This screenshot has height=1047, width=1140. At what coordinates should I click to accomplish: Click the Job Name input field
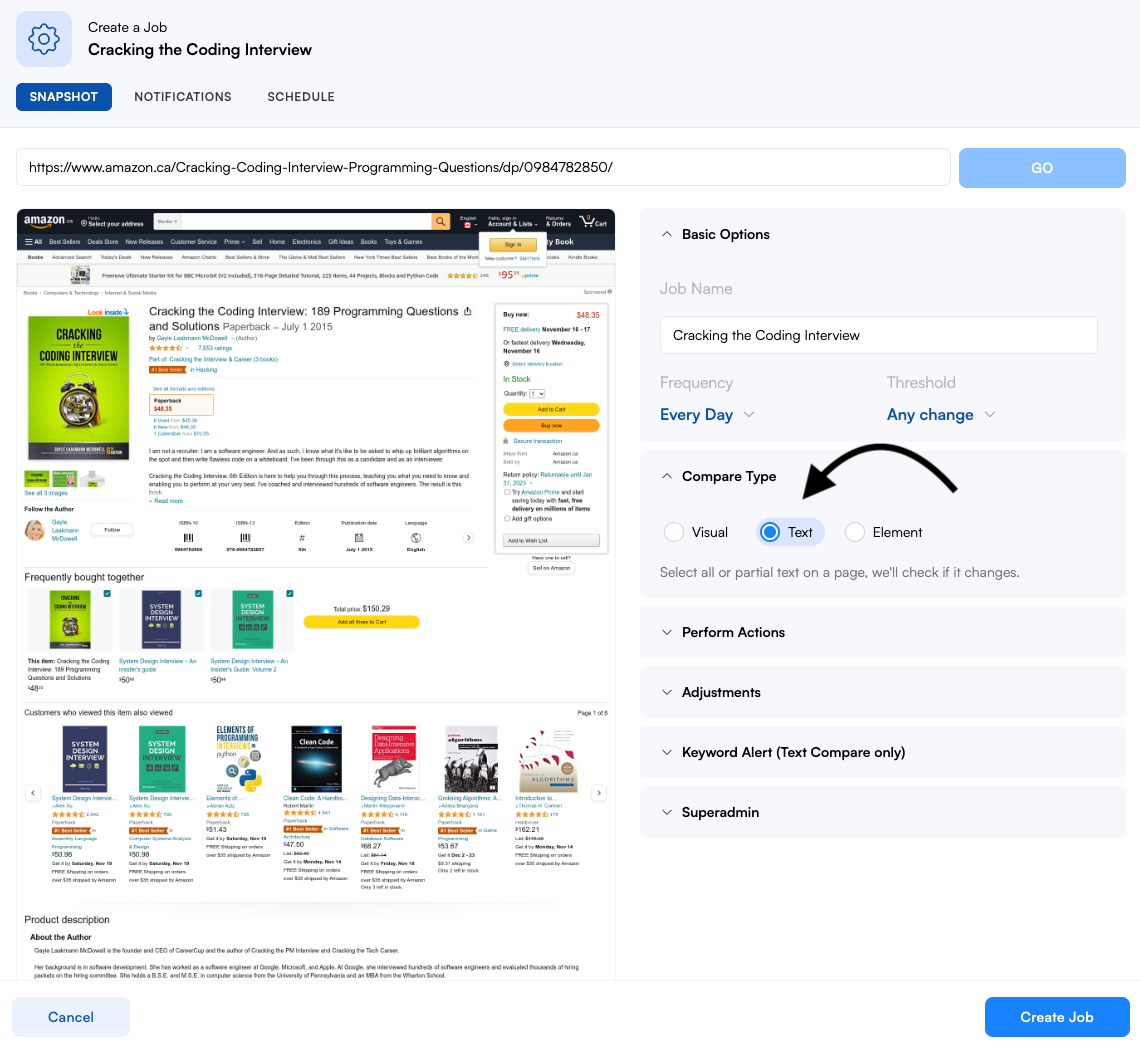point(878,335)
